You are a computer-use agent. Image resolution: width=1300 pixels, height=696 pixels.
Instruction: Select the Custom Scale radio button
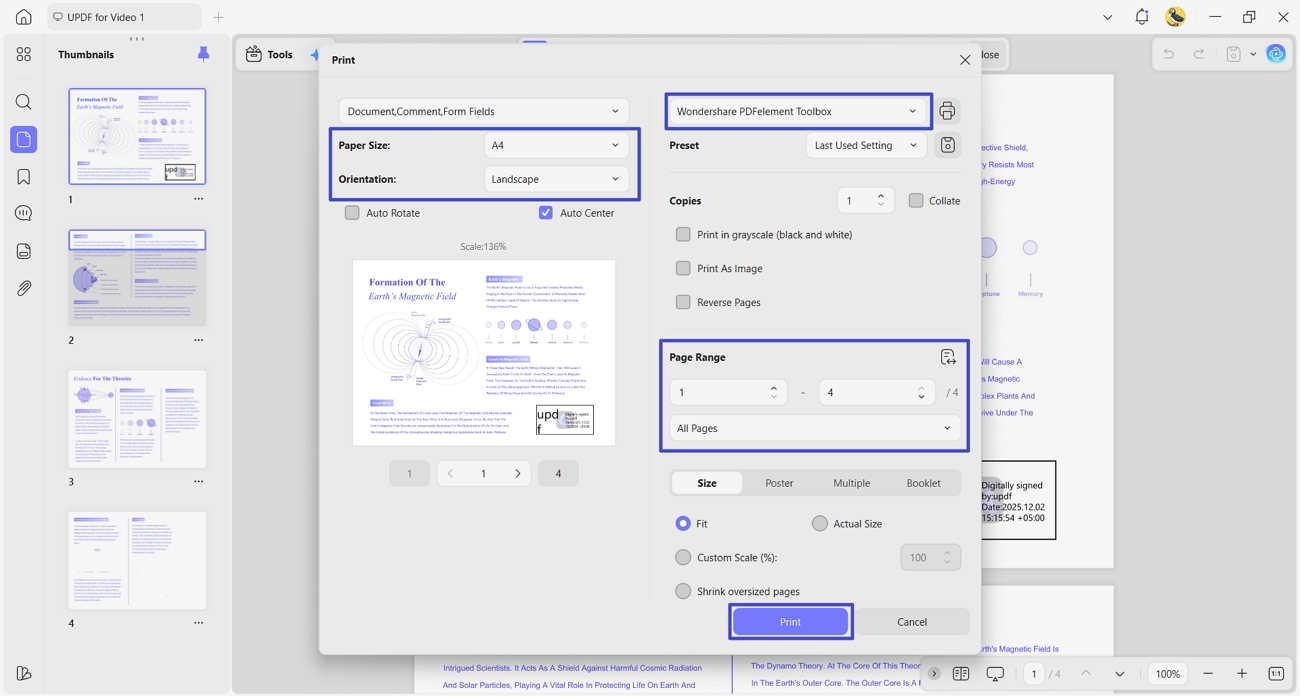click(683, 557)
